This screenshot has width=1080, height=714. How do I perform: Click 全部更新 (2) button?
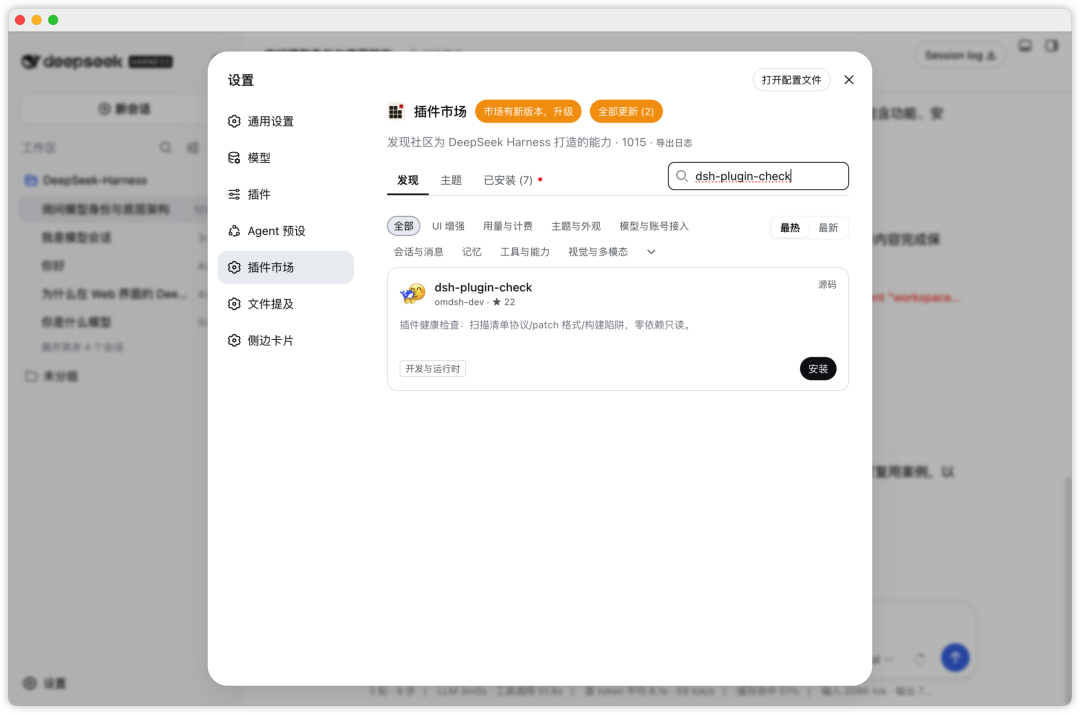[626, 112]
